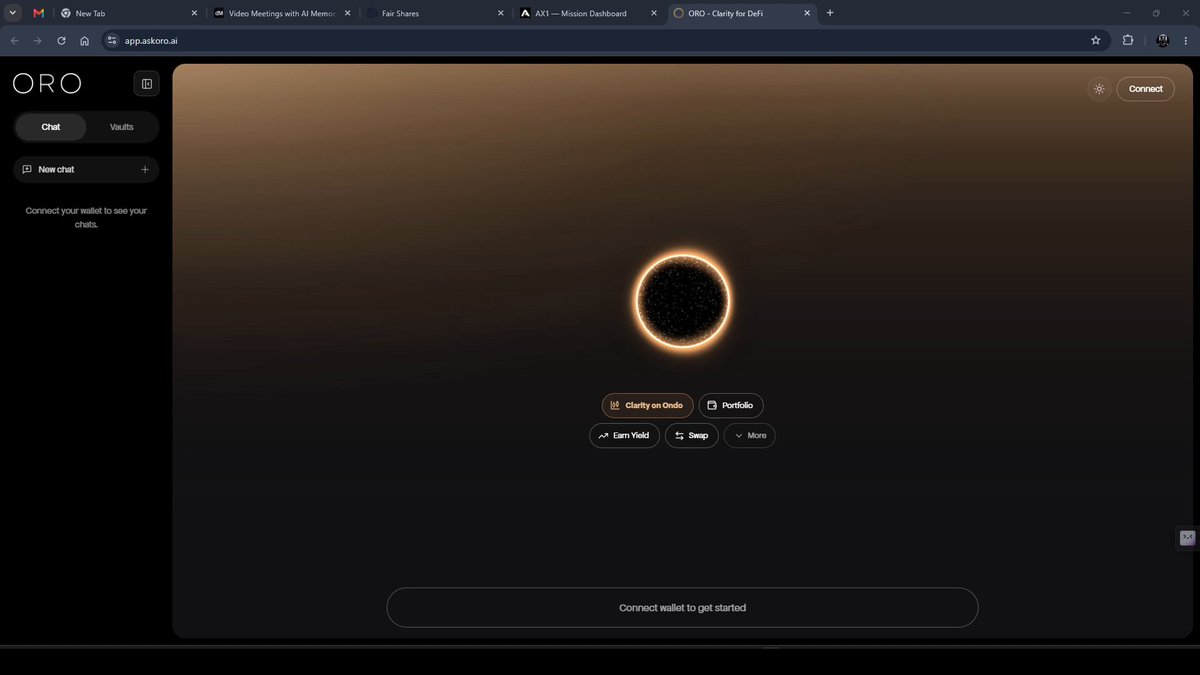Go to browser home icon
Image resolution: width=1200 pixels, height=675 pixels.
(x=85, y=41)
